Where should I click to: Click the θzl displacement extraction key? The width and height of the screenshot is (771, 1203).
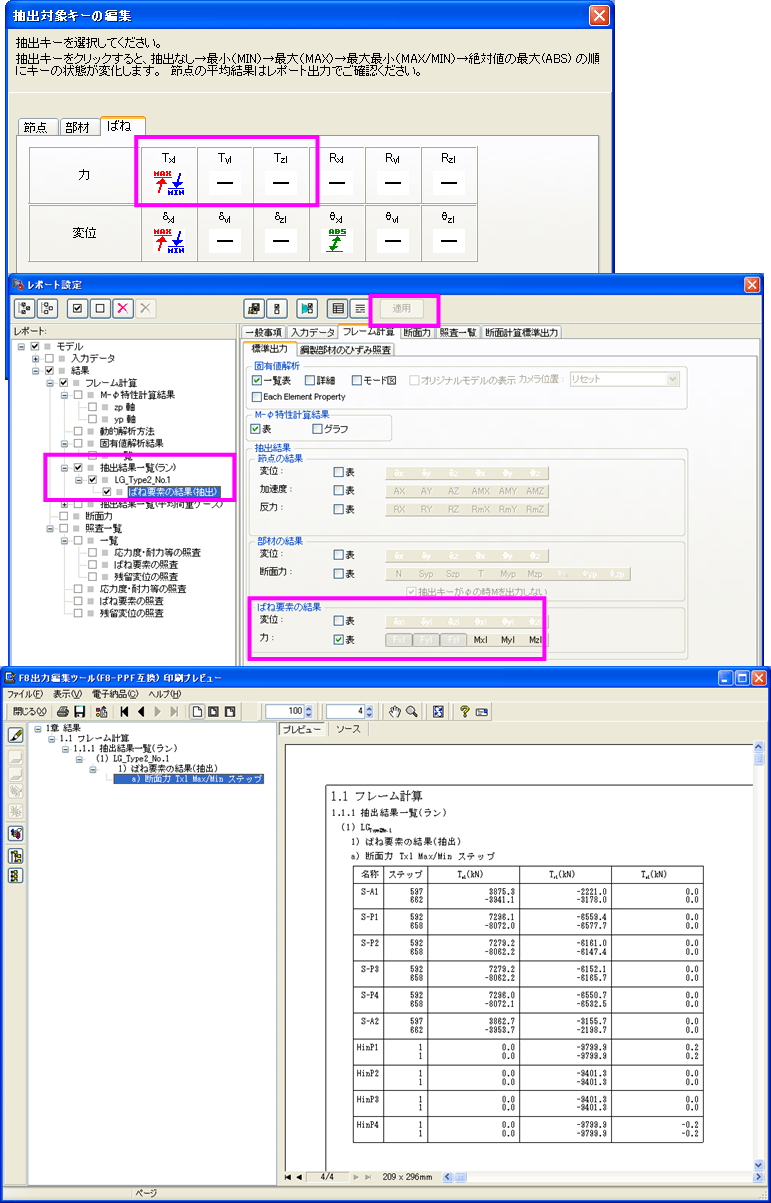pos(449,240)
